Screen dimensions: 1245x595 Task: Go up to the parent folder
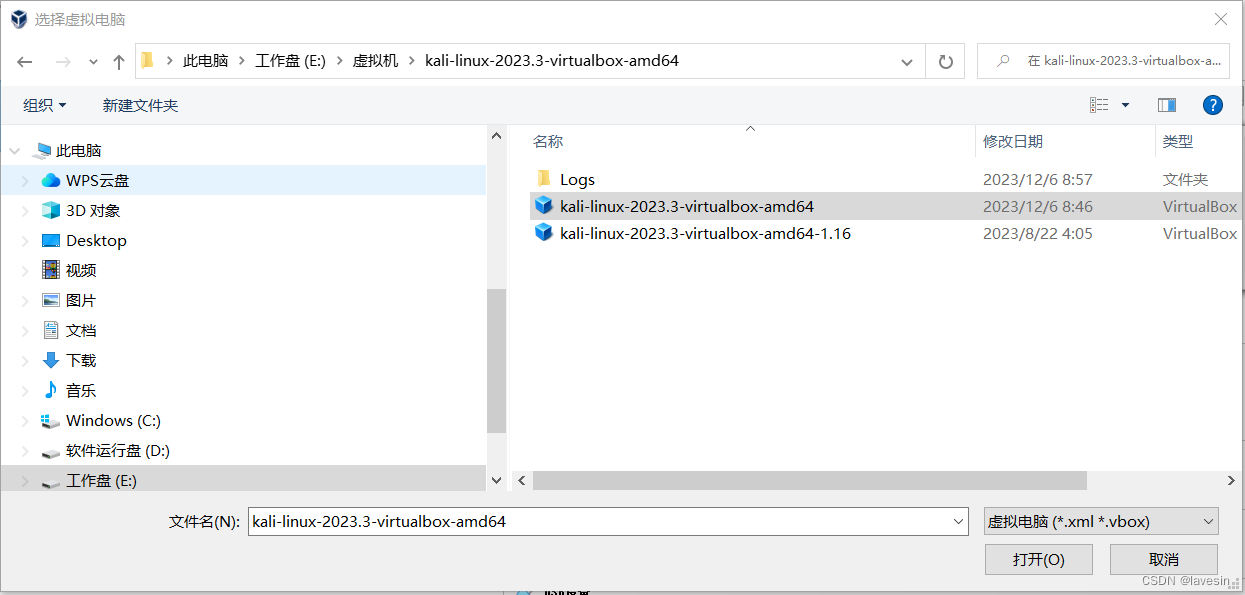click(x=118, y=60)
